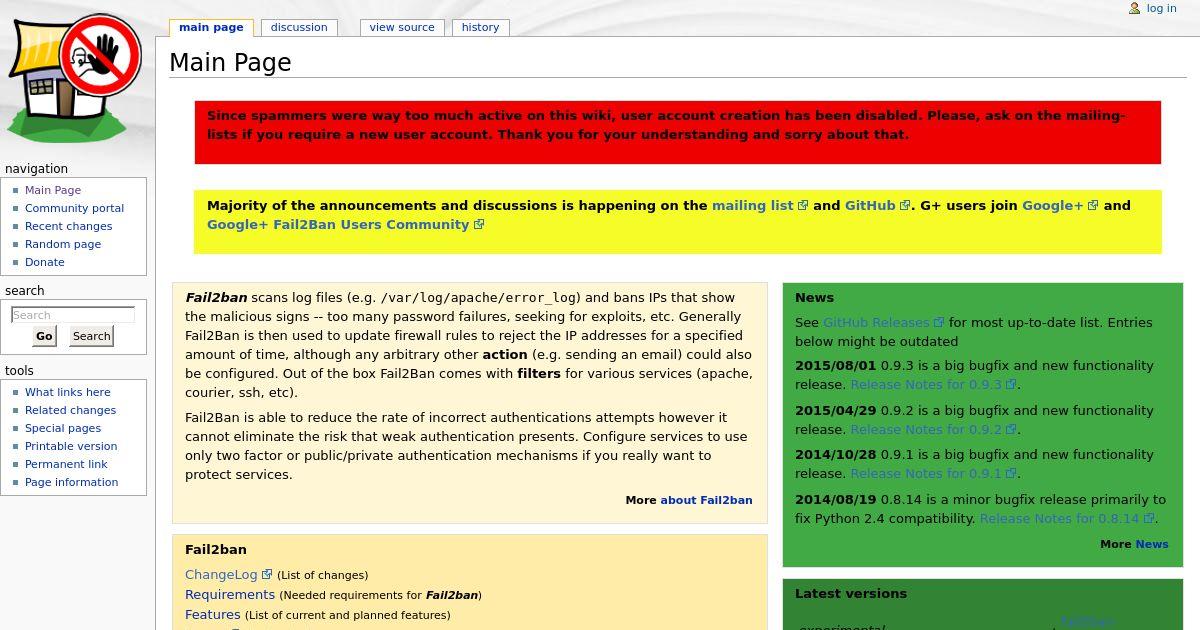Click external-link icon after GitHub
Image resolution: width=1200 pixels, height=630 pixels.
click(905, 205)
